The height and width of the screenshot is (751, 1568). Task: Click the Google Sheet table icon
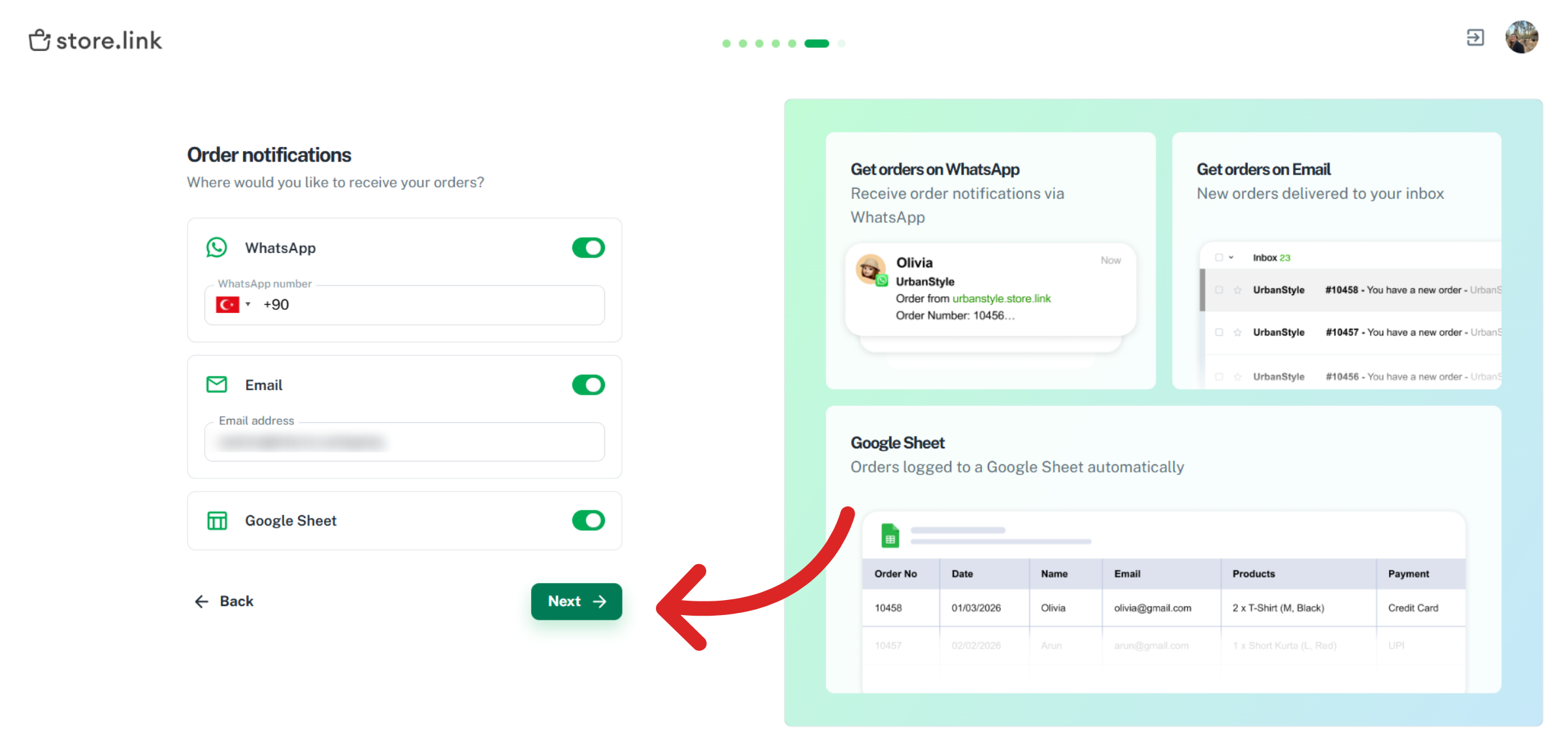[217, 520]
